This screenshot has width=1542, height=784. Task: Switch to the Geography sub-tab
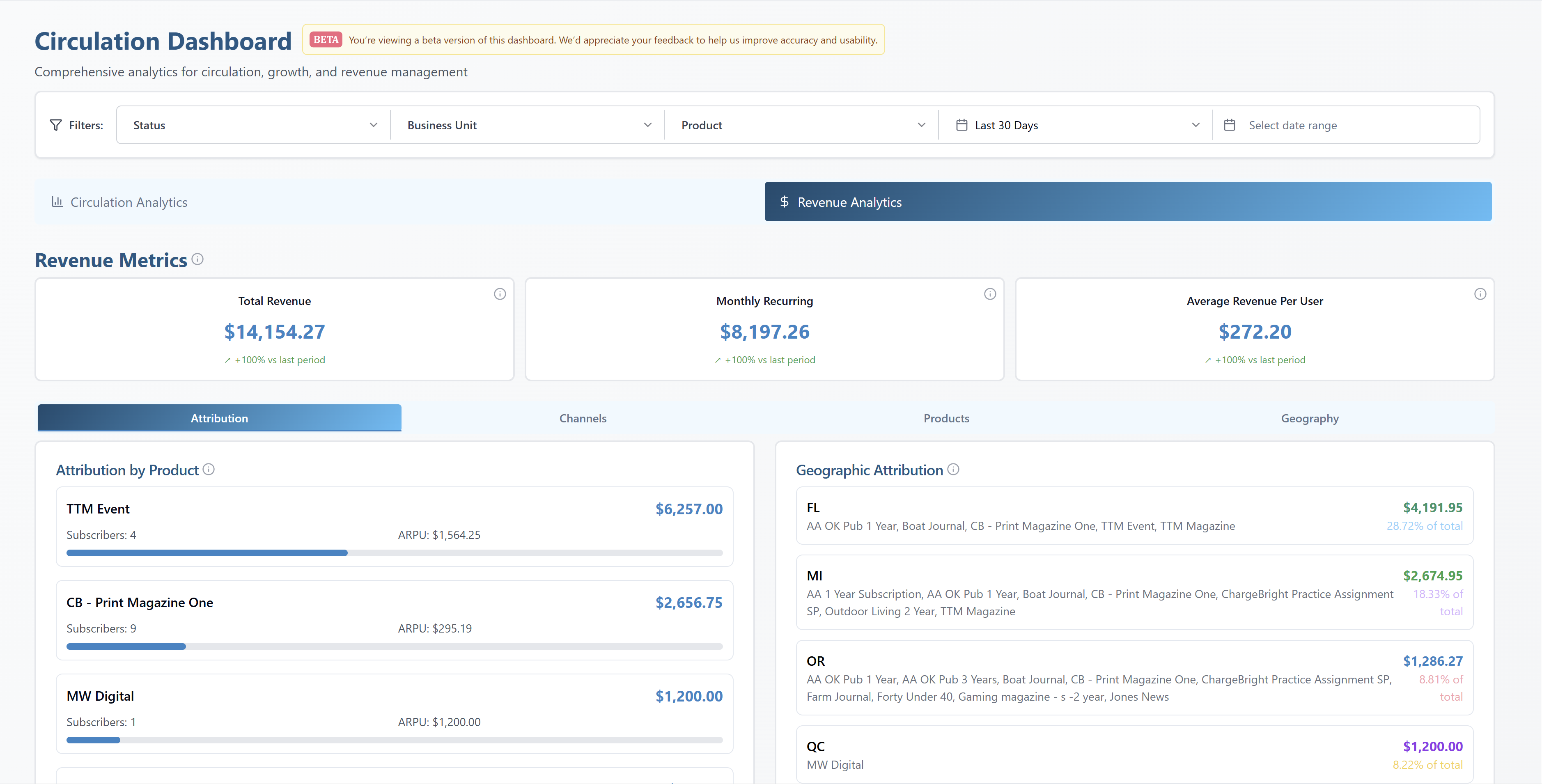pyautogui.click(x=1310, y=418)
